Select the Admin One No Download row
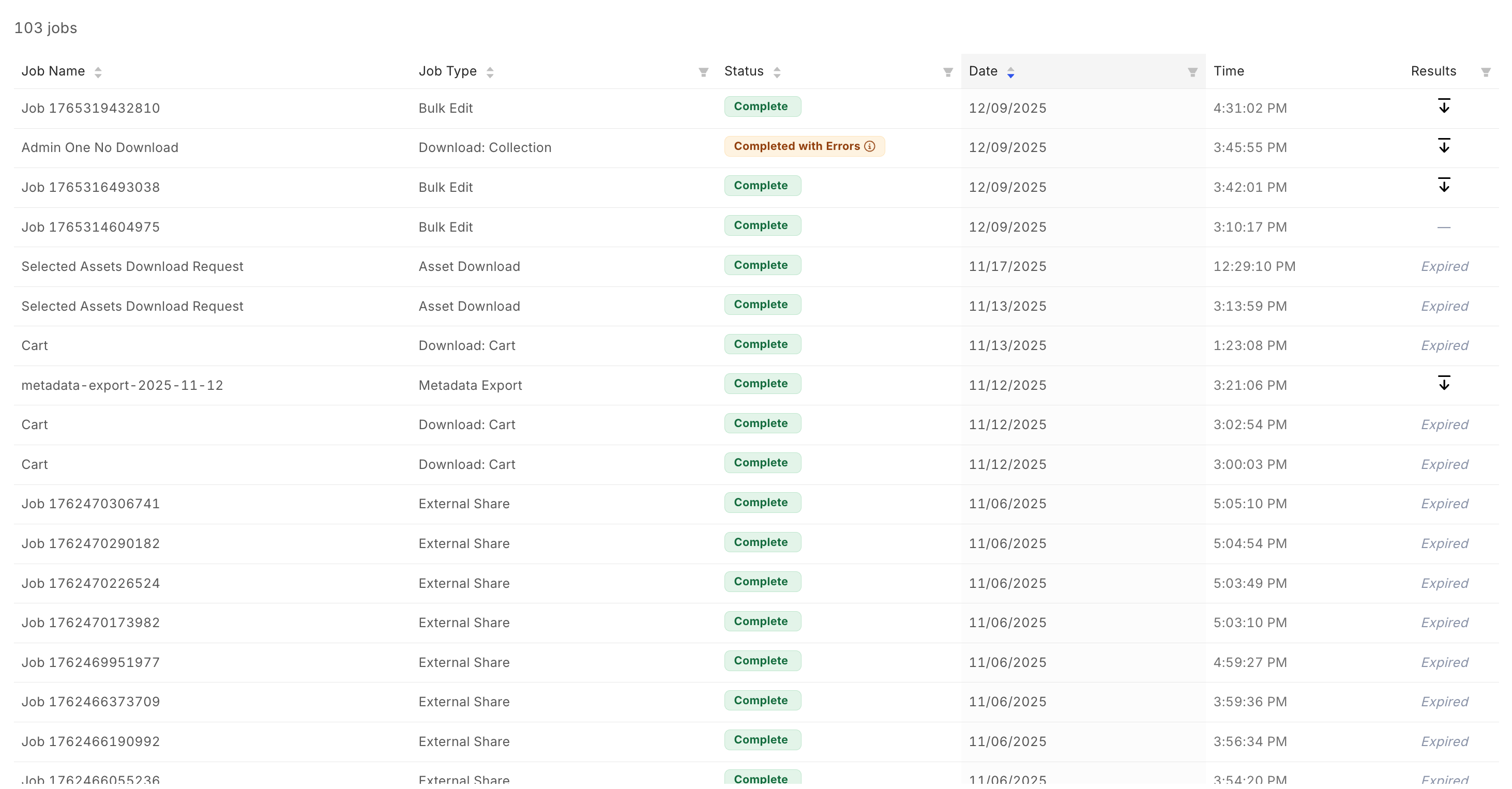Viewport: 1512px width, 789px height. 100,147
